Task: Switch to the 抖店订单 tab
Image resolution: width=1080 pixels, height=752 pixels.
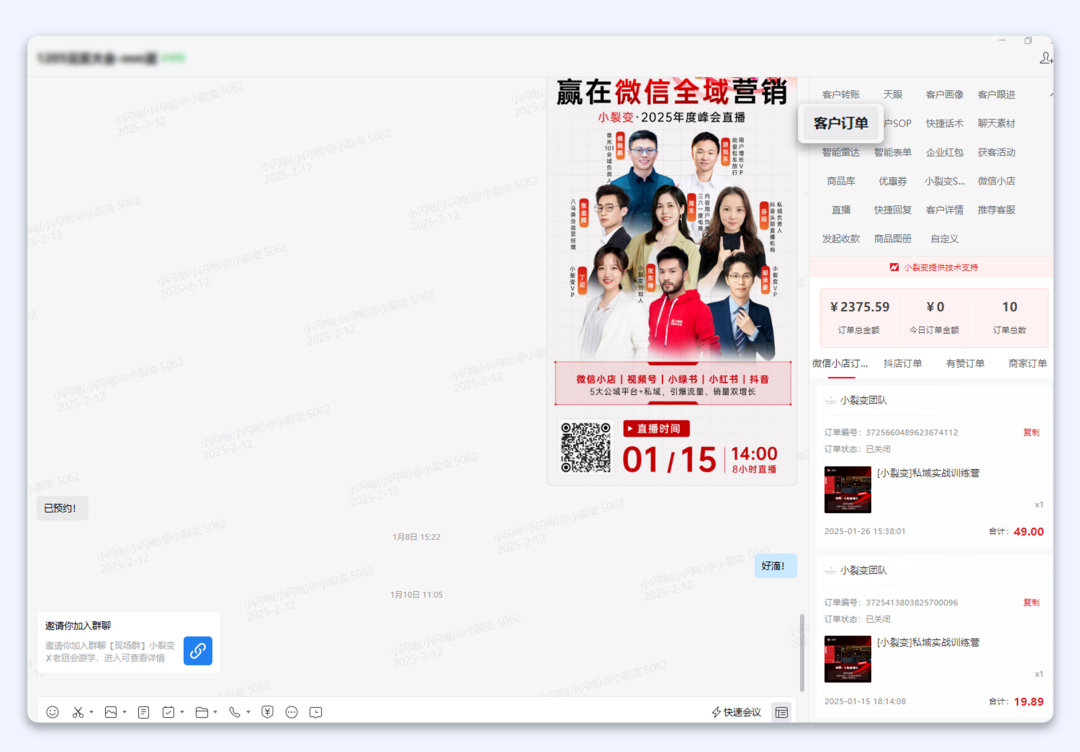Action: click(902, 364)
